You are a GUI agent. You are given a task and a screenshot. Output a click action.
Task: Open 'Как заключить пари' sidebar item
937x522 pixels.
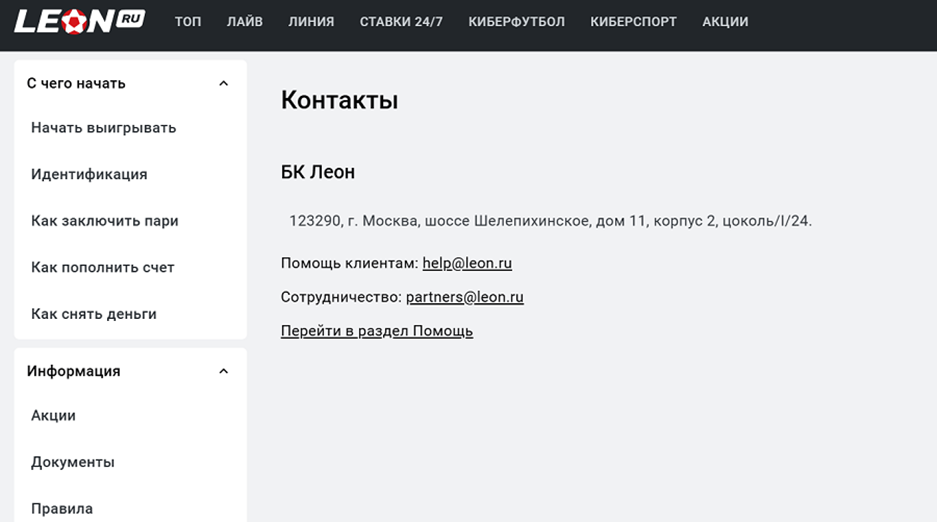pos(105,221)
